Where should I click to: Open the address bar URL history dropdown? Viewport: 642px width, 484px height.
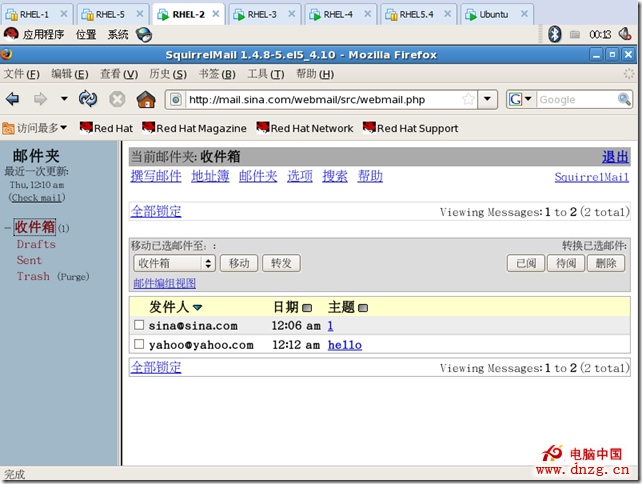pyautogui.click(x=487, y=99)
